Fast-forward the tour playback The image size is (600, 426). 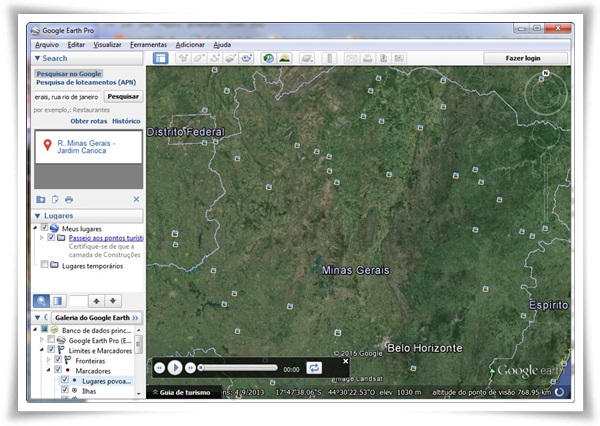coord(190,368)
